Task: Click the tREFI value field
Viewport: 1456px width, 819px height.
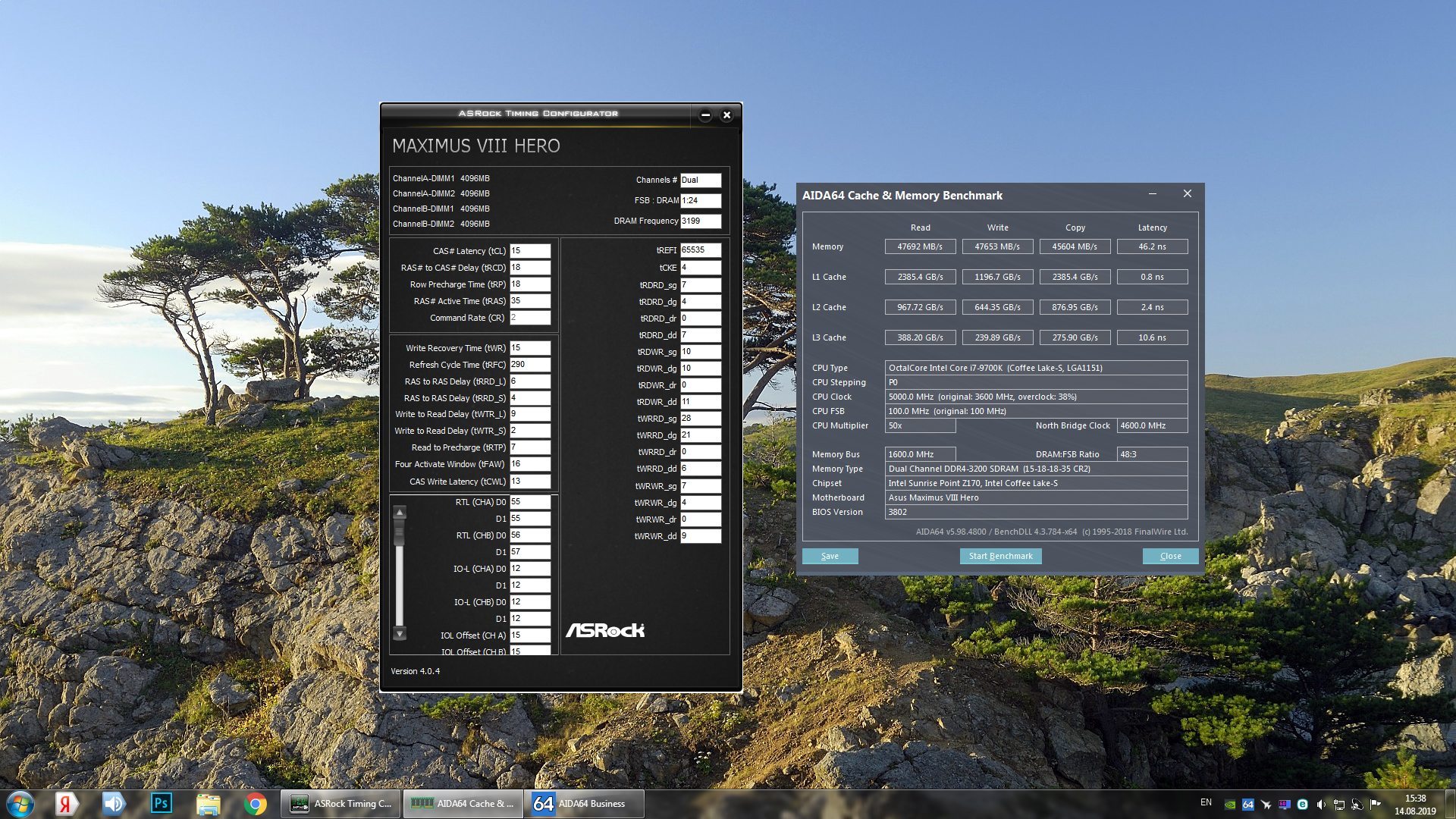Action: 700,249
